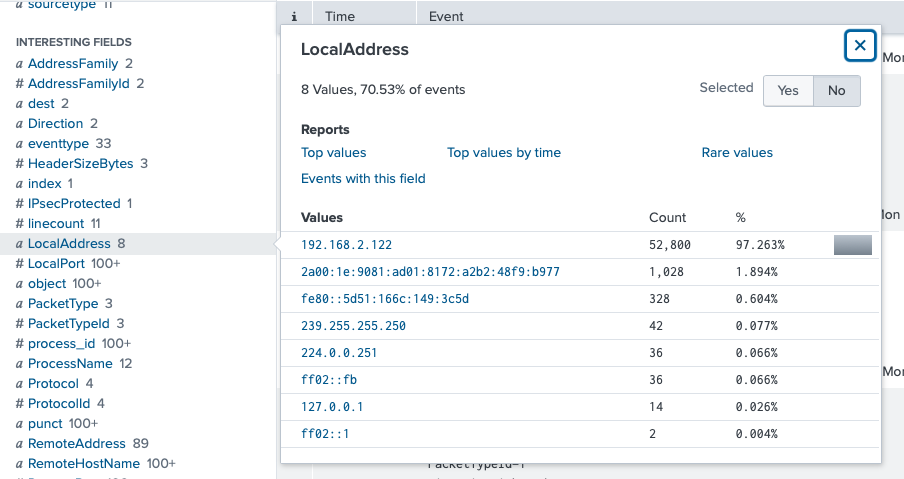Screen dimensions: 904x479
Task: Click the 1.894% percentage value
Action: point(756,272)
